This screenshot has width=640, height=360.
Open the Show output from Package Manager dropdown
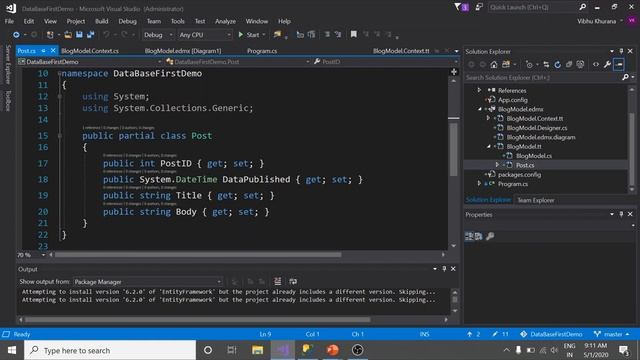(148, 282)
